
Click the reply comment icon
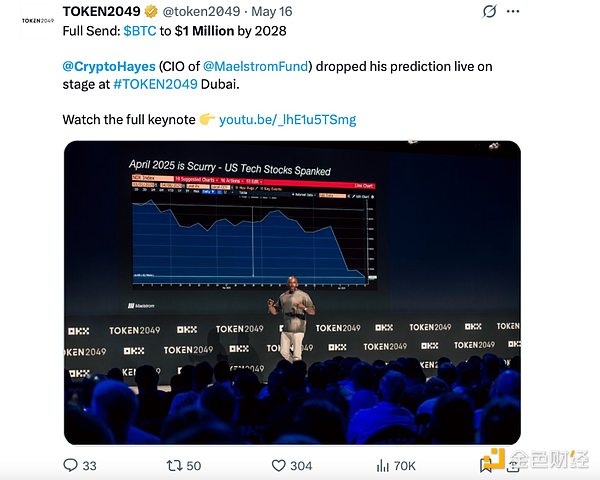coord(70,465)
